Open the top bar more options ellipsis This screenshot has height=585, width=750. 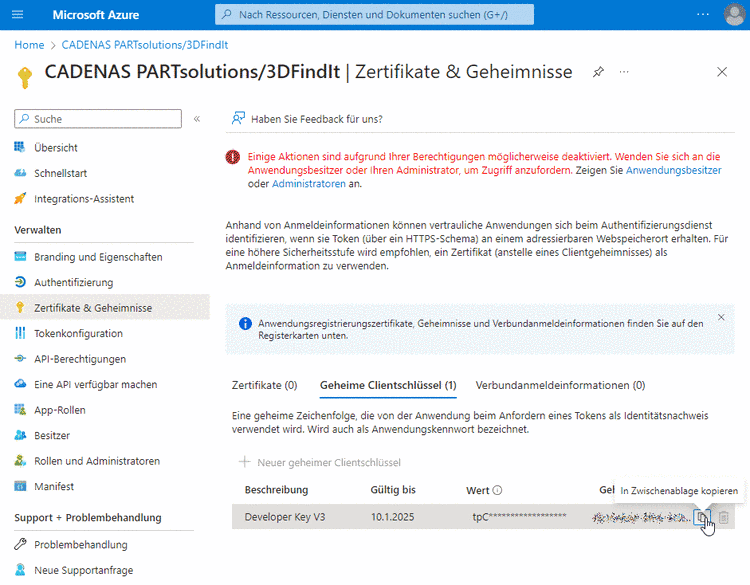tap(703, 14)
